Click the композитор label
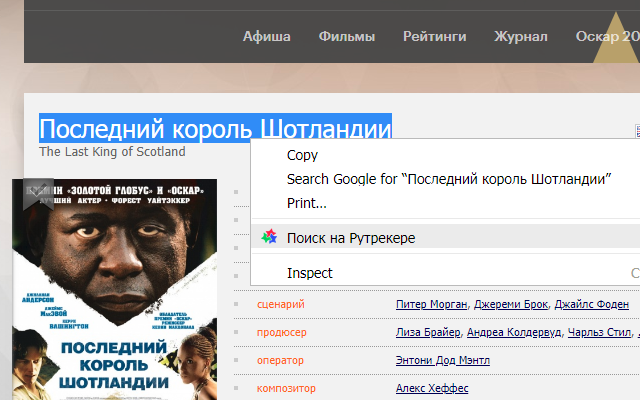 [286, 389]
